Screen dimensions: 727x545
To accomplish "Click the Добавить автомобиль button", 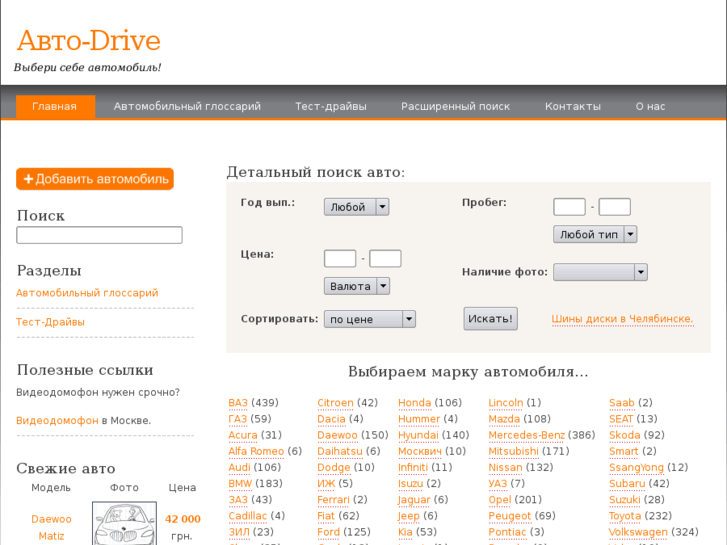I will click(95, 179).
